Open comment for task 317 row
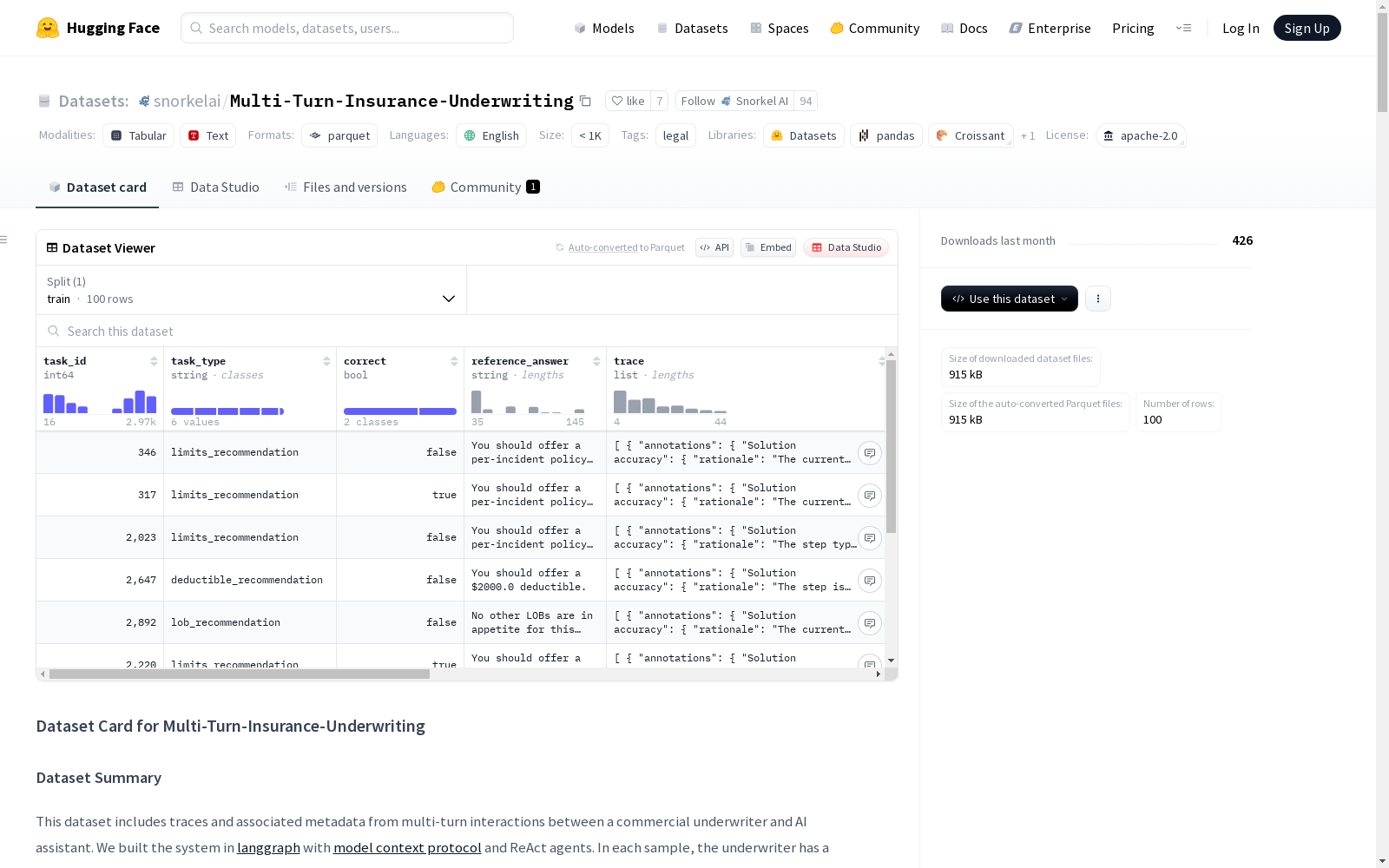This screenshot has width=1389, height=868. pyautogui.click(x=869, y=496)
